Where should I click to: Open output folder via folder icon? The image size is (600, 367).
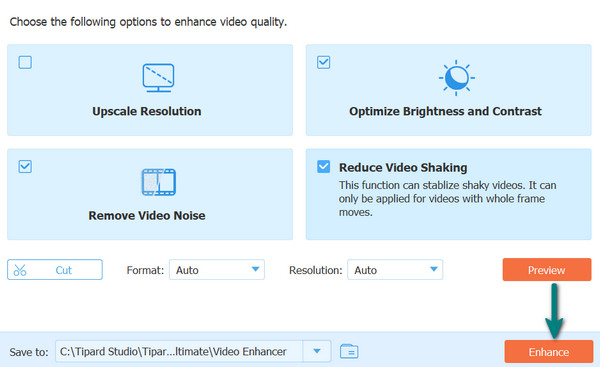[349, 351]
